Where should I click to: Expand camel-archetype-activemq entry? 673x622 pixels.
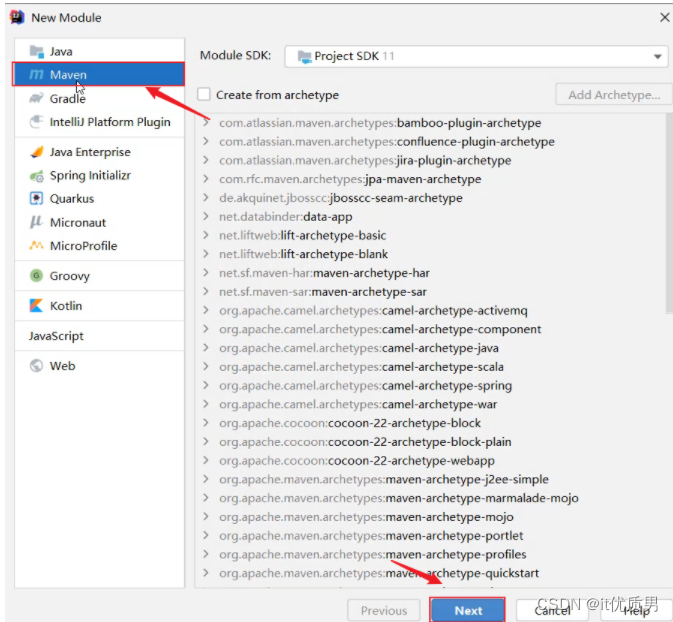[x=206, y=310]
